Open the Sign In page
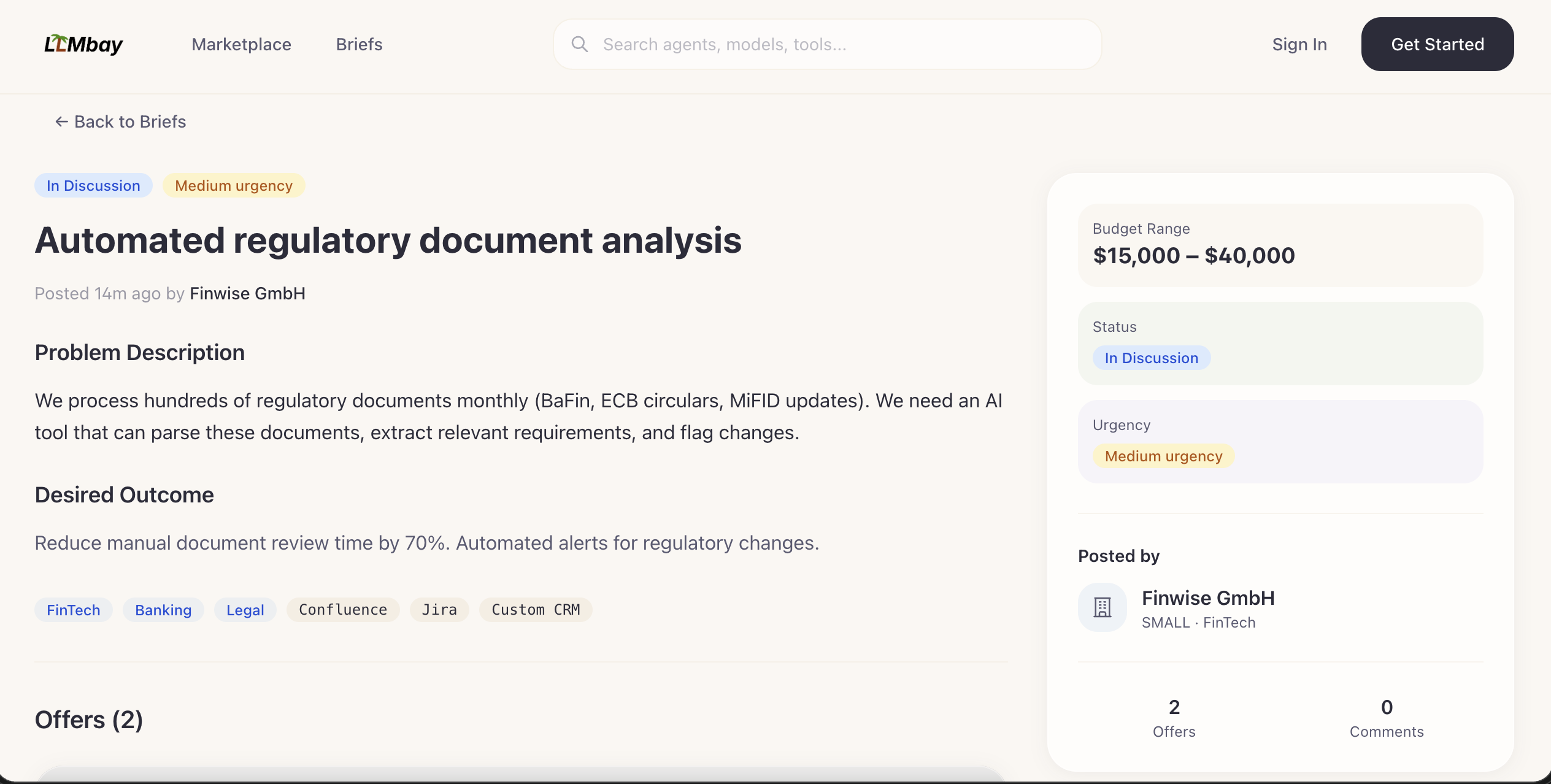Viewport: 1551px width, 784px height. pos(1299,44)
